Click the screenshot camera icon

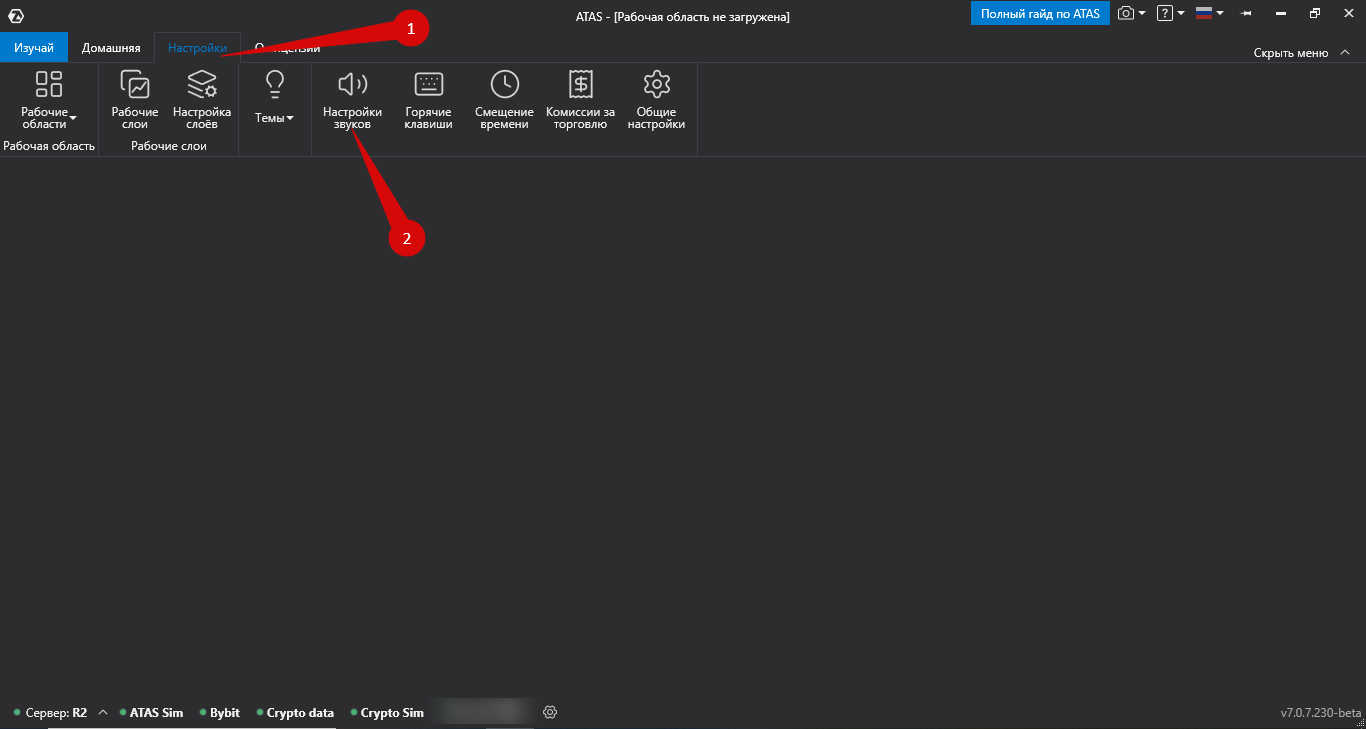(x=1126, y=14)
